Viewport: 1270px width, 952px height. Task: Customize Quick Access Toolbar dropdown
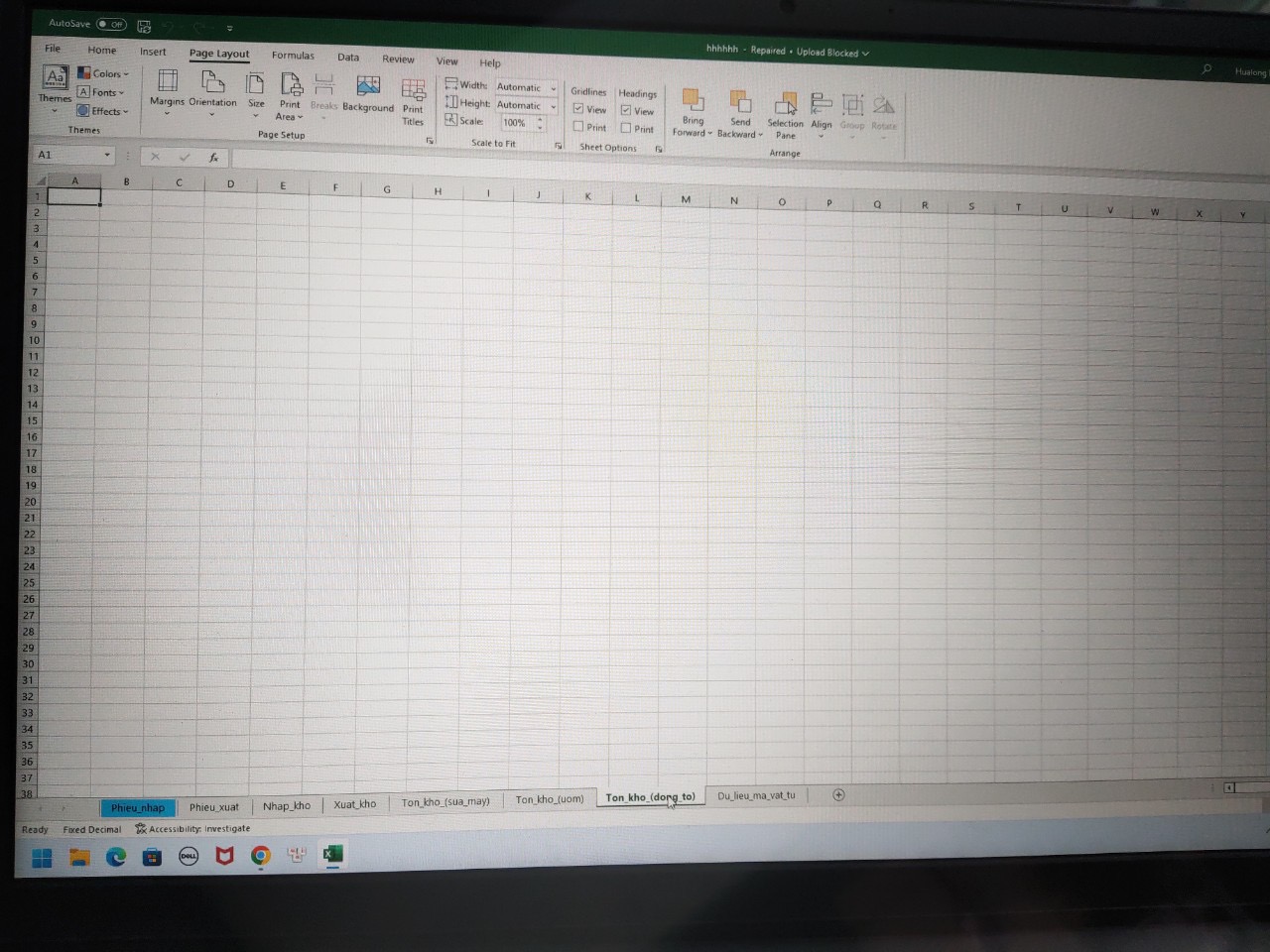(x=229, y=29)
